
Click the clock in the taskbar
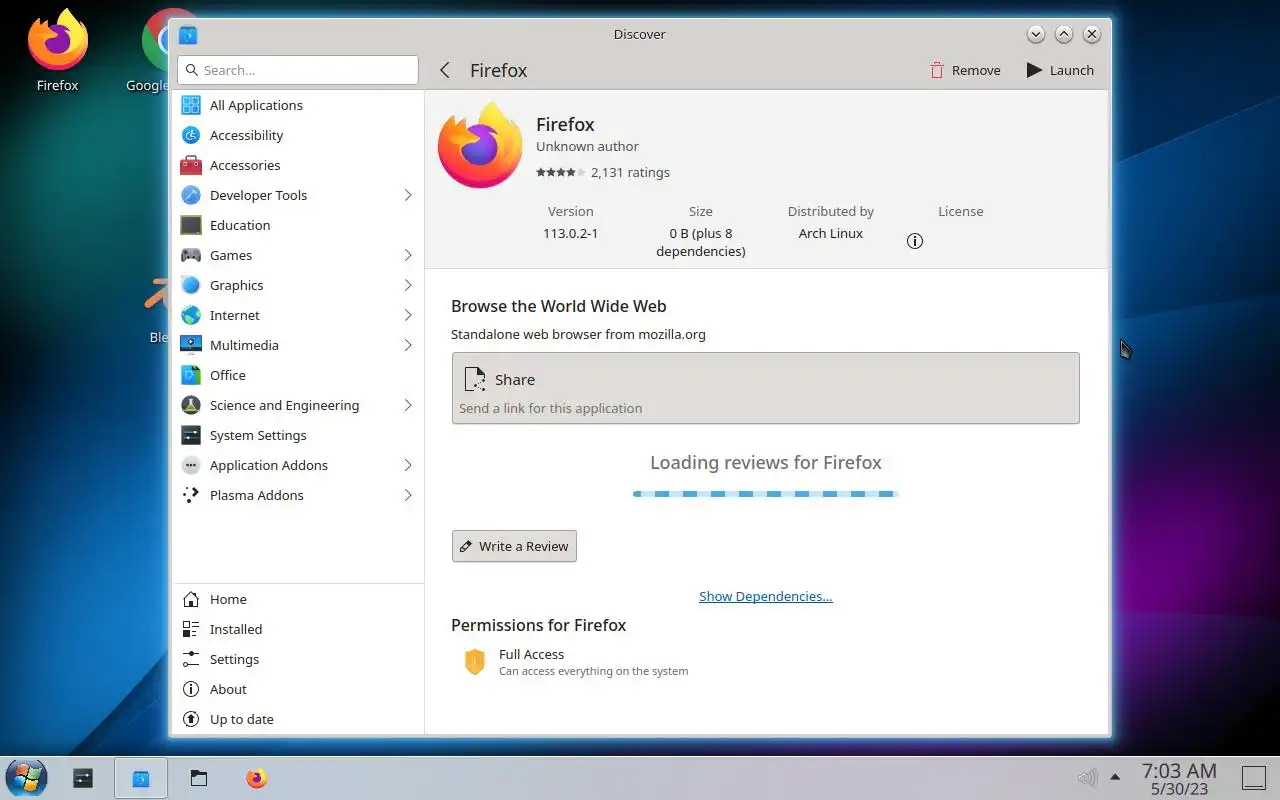(x=1179, y=778)
